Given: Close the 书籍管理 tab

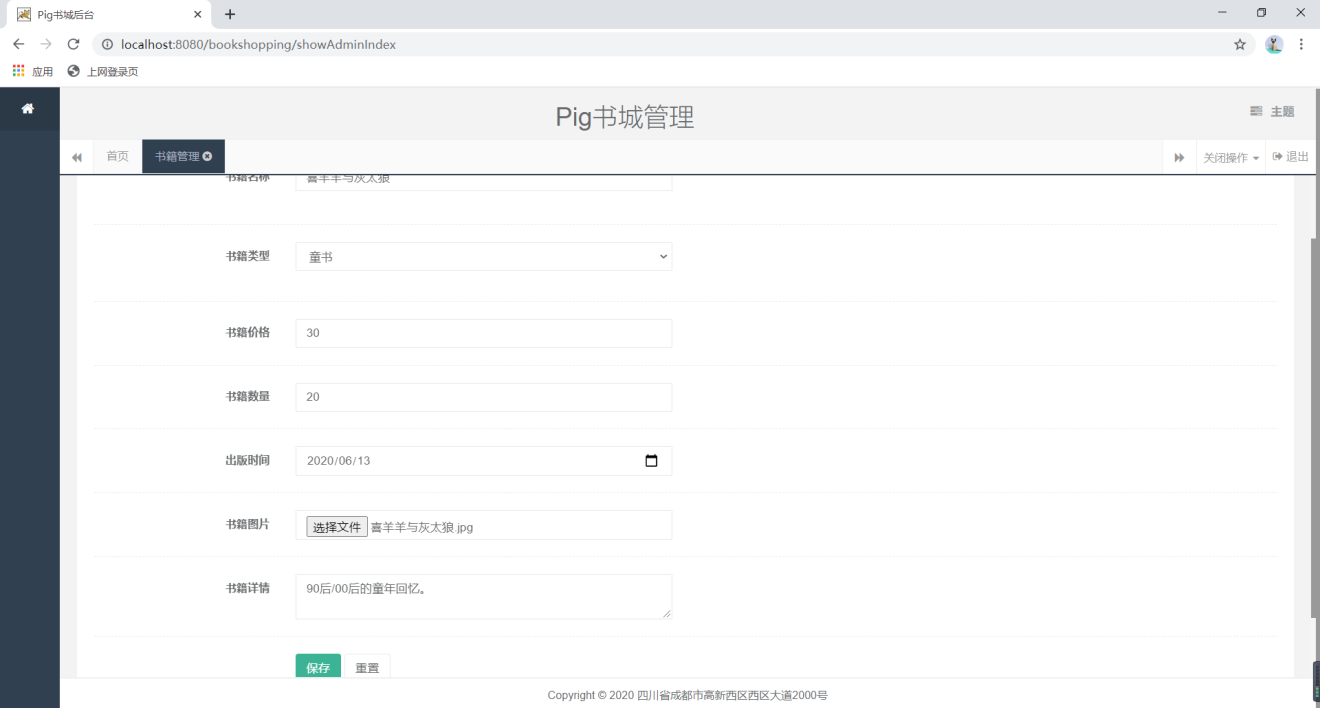Looking at the screenshot, I should [207, 156].
